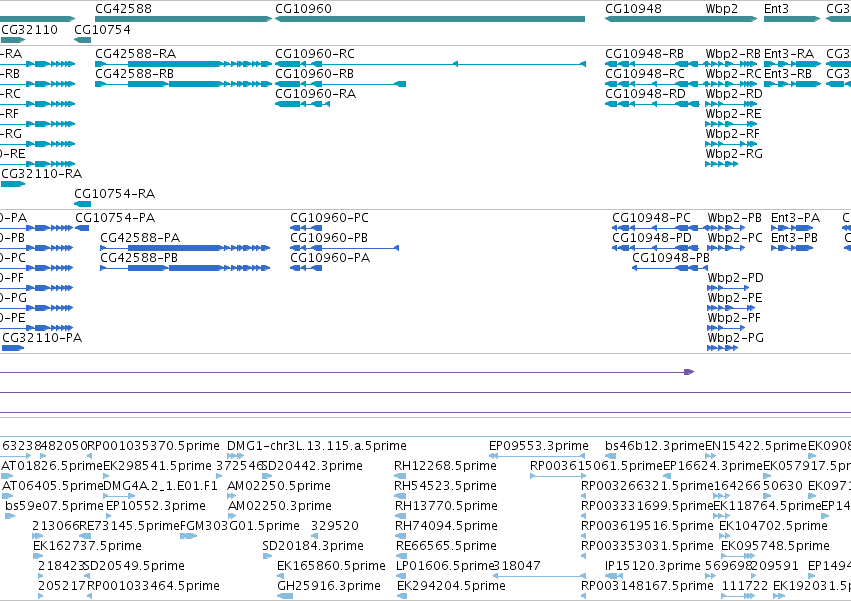851x601 pixels.
Task: Select EST RH54523.5prime
Action: pos(446,486)
